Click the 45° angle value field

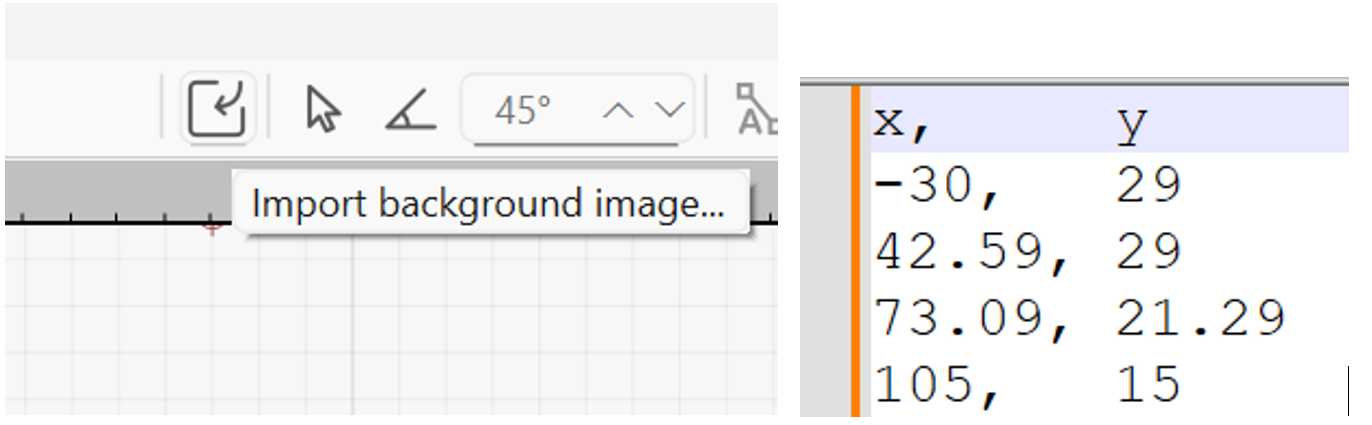(523, 109)
